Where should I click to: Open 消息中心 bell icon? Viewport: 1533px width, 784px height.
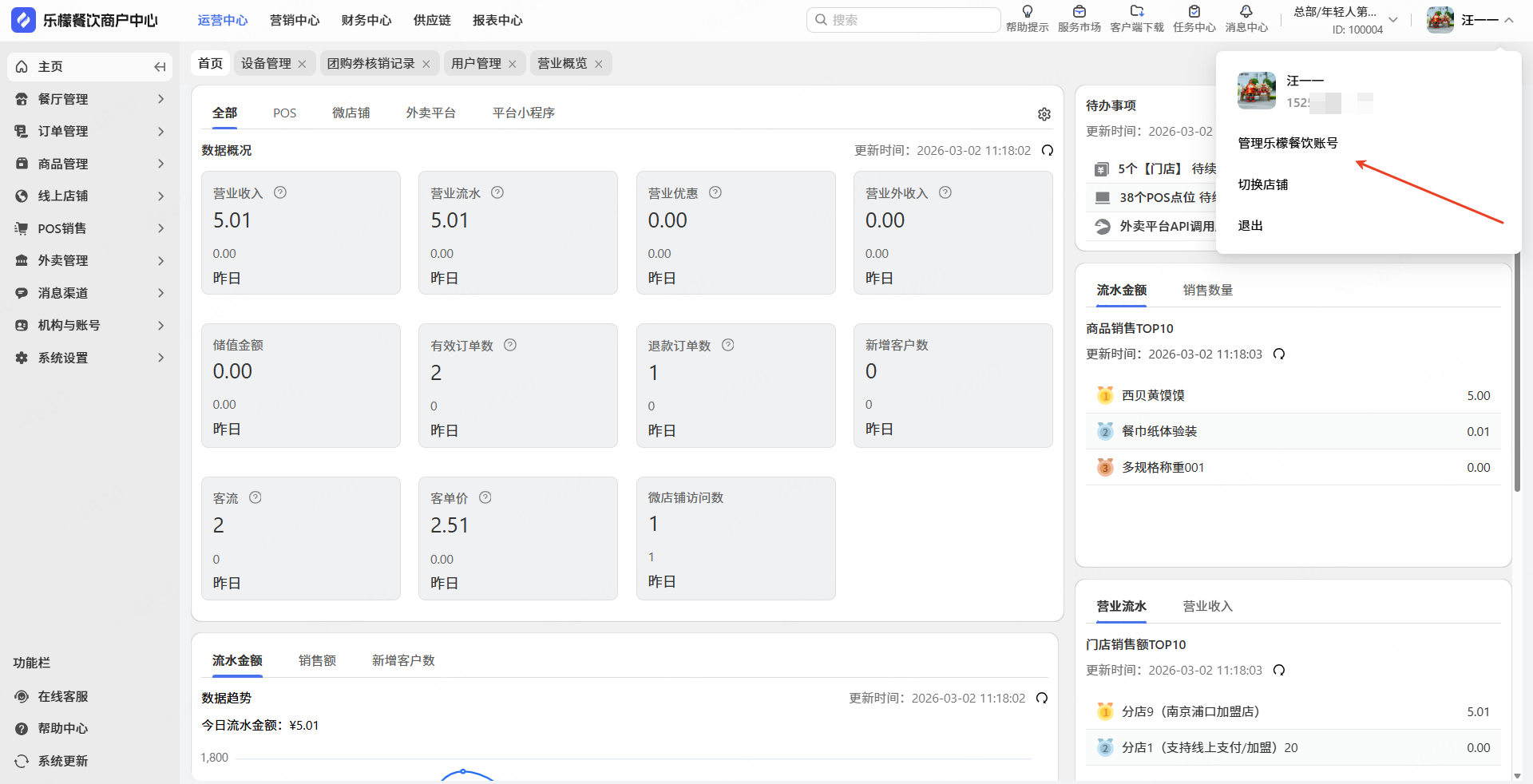point(1246,12)
